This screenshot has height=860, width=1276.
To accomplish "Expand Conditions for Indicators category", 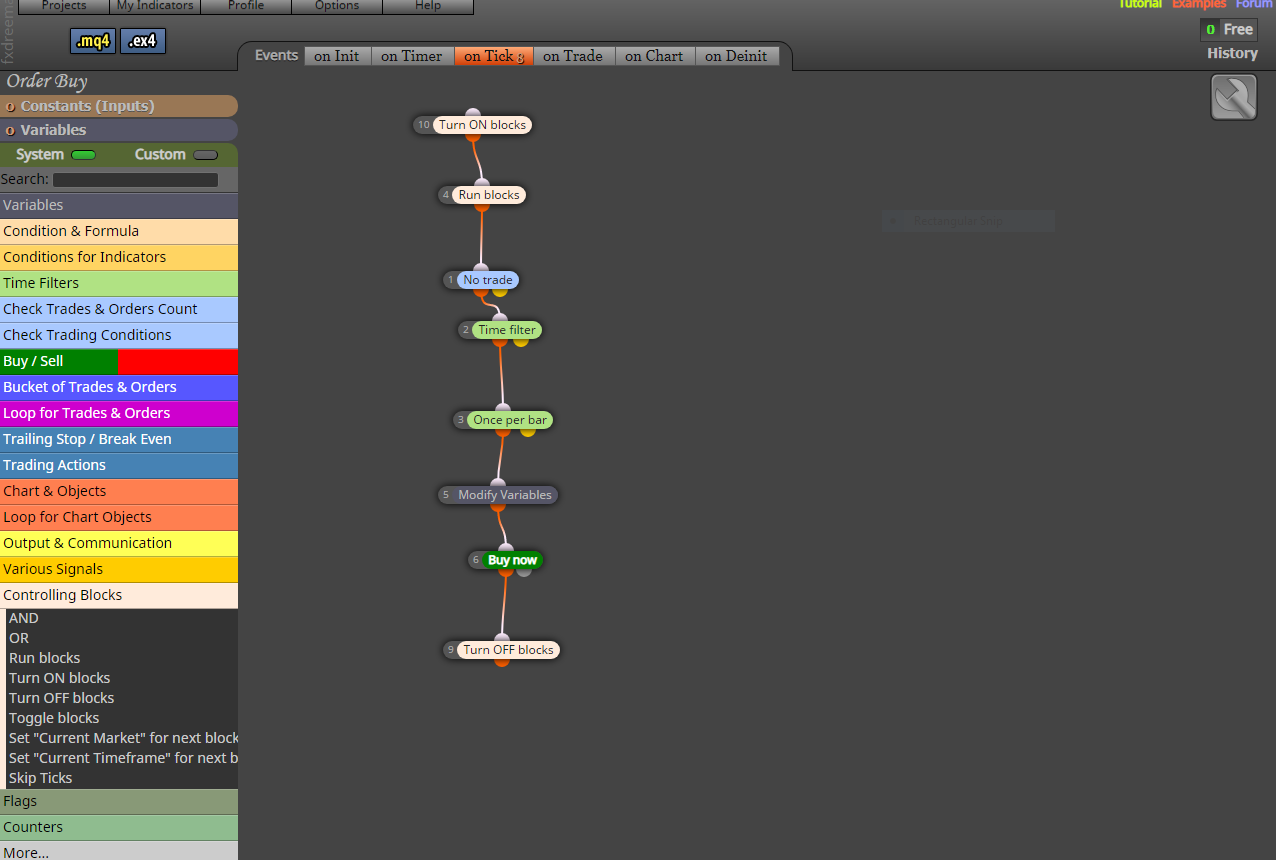I will click(x=119, y=257).
